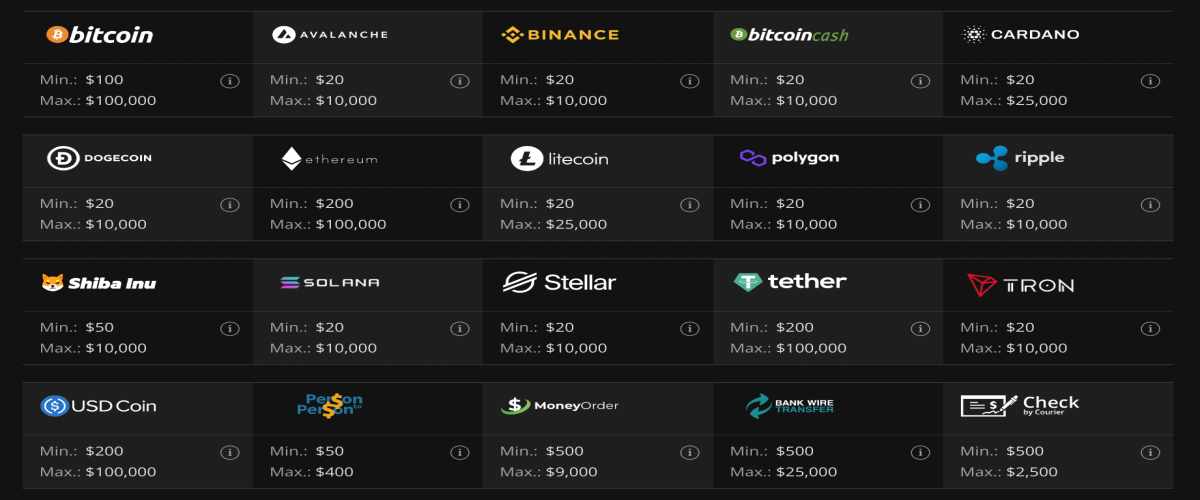View Money Order info icon
The image size is (1200, 500).
(x=689, y=453)
